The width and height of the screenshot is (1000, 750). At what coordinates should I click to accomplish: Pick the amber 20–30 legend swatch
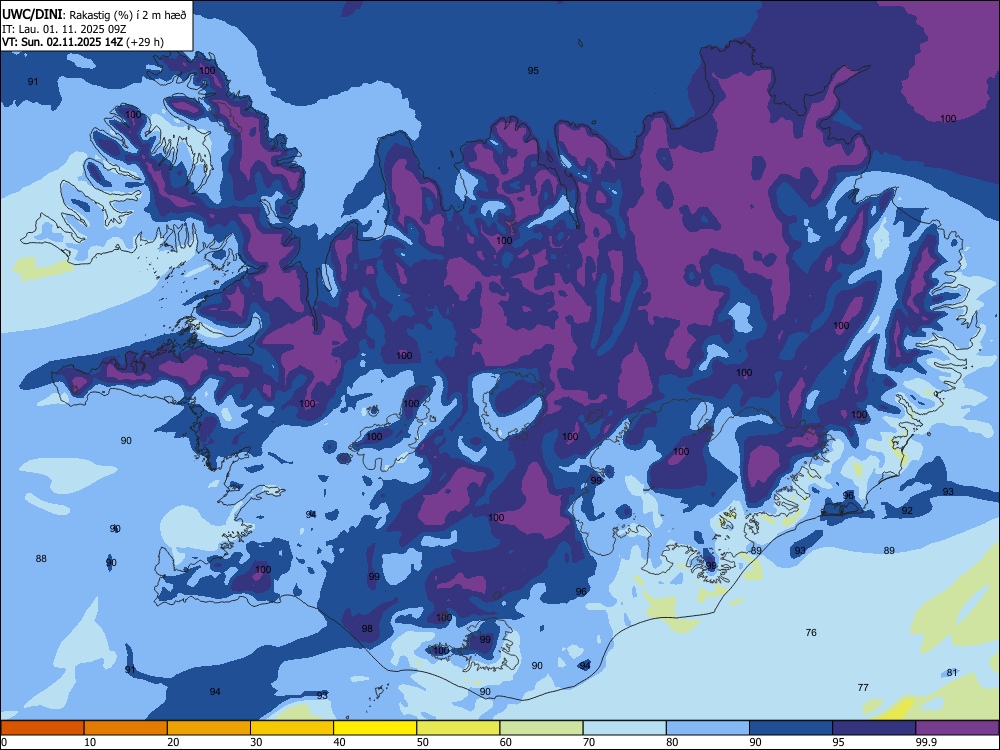(209, 728)
